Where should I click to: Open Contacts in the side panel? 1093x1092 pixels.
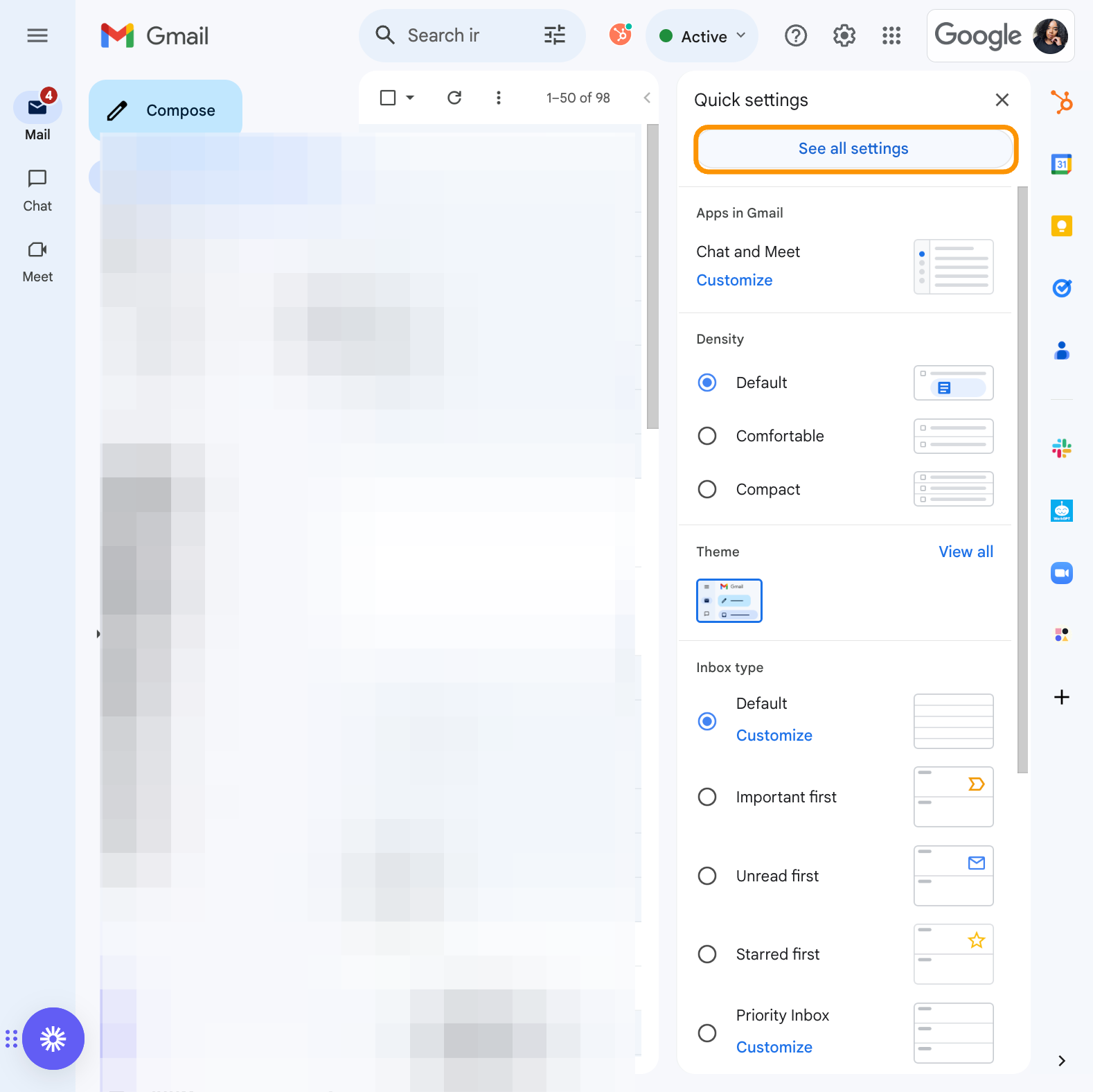(x=1062, y=350)
